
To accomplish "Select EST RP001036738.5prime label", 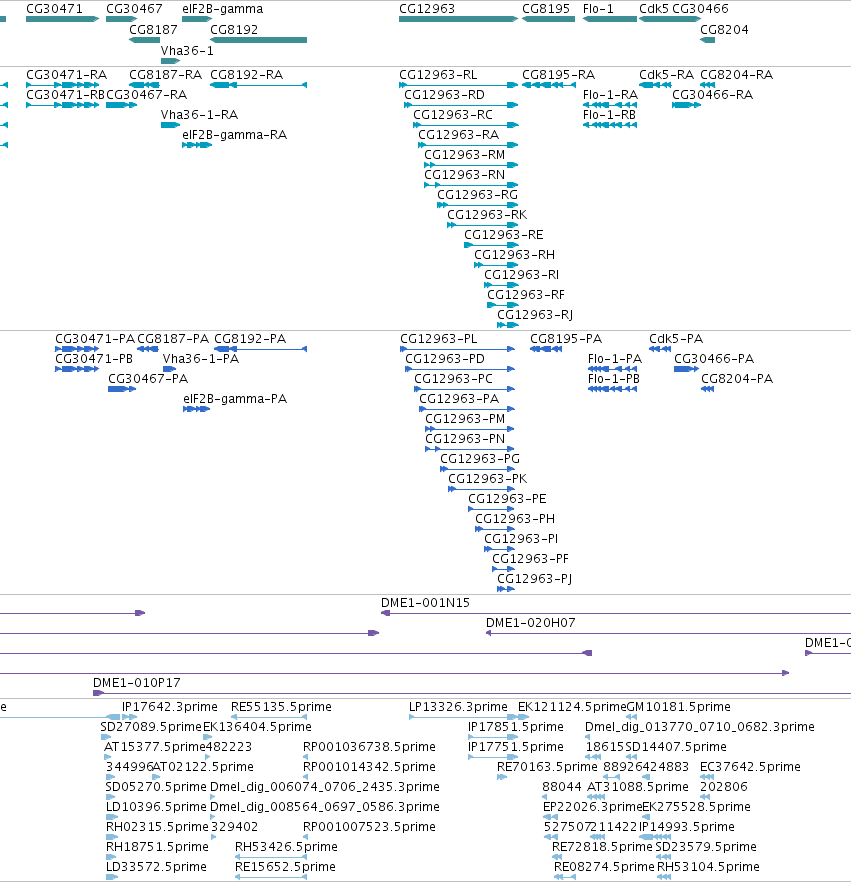I will (x=369, y=747).
